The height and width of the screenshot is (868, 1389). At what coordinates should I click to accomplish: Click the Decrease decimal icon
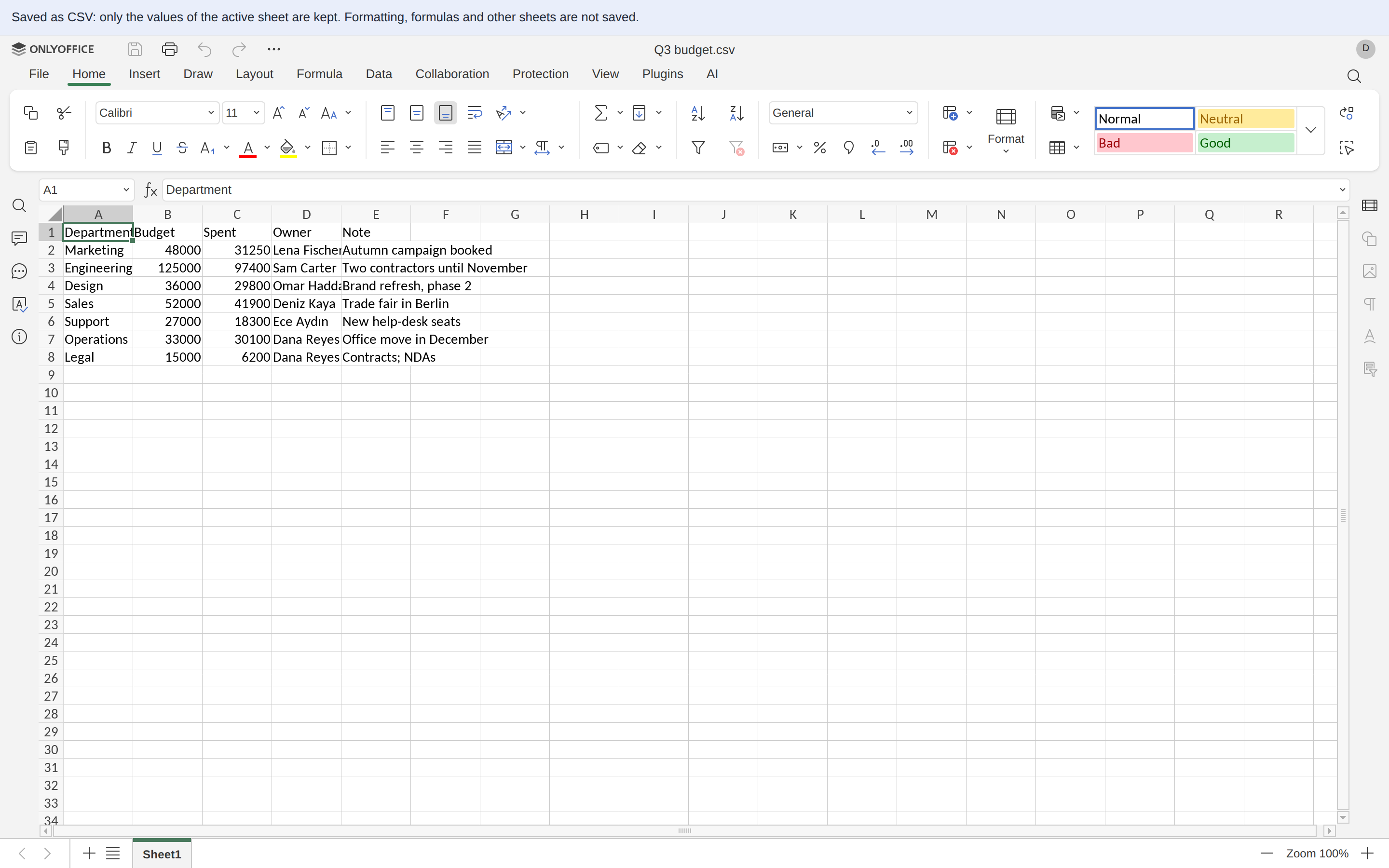pos(878,148)
